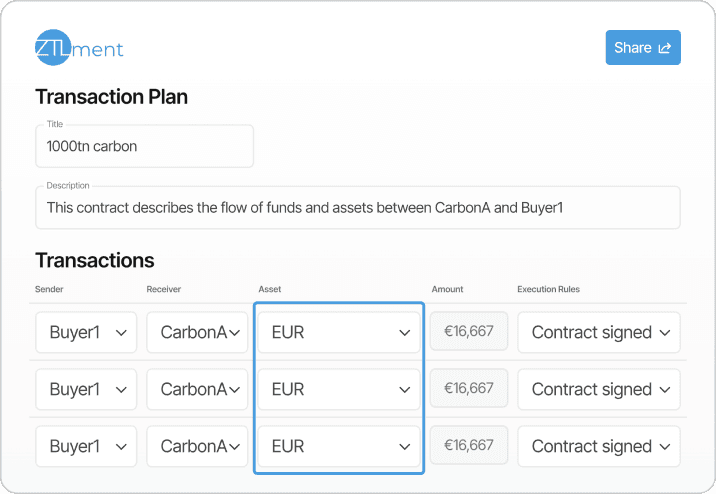Screen dimensions: 716x494
Task: Open the third row Sender dropdown
Action: point(86,446)
